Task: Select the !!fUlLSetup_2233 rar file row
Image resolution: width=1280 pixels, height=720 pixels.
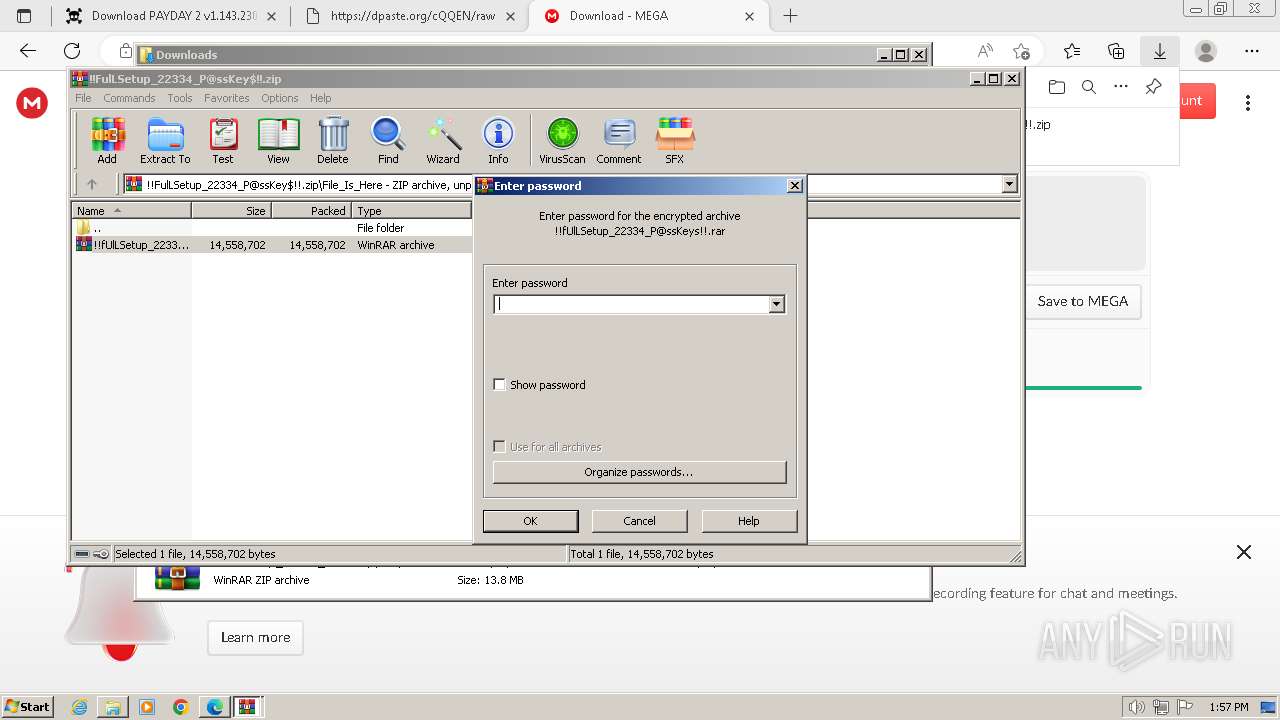Action: coord(272,245)
